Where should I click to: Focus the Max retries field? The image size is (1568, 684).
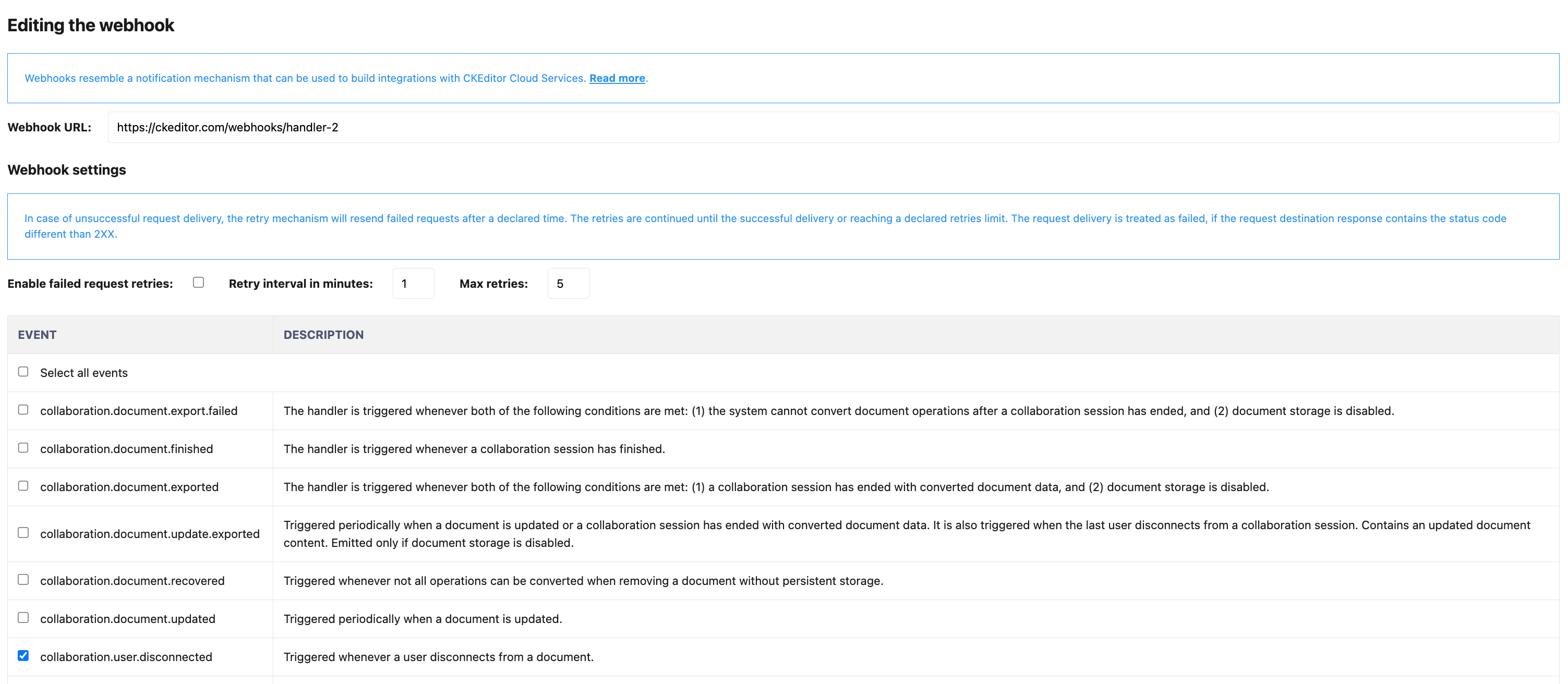click(x=568, y=284)
